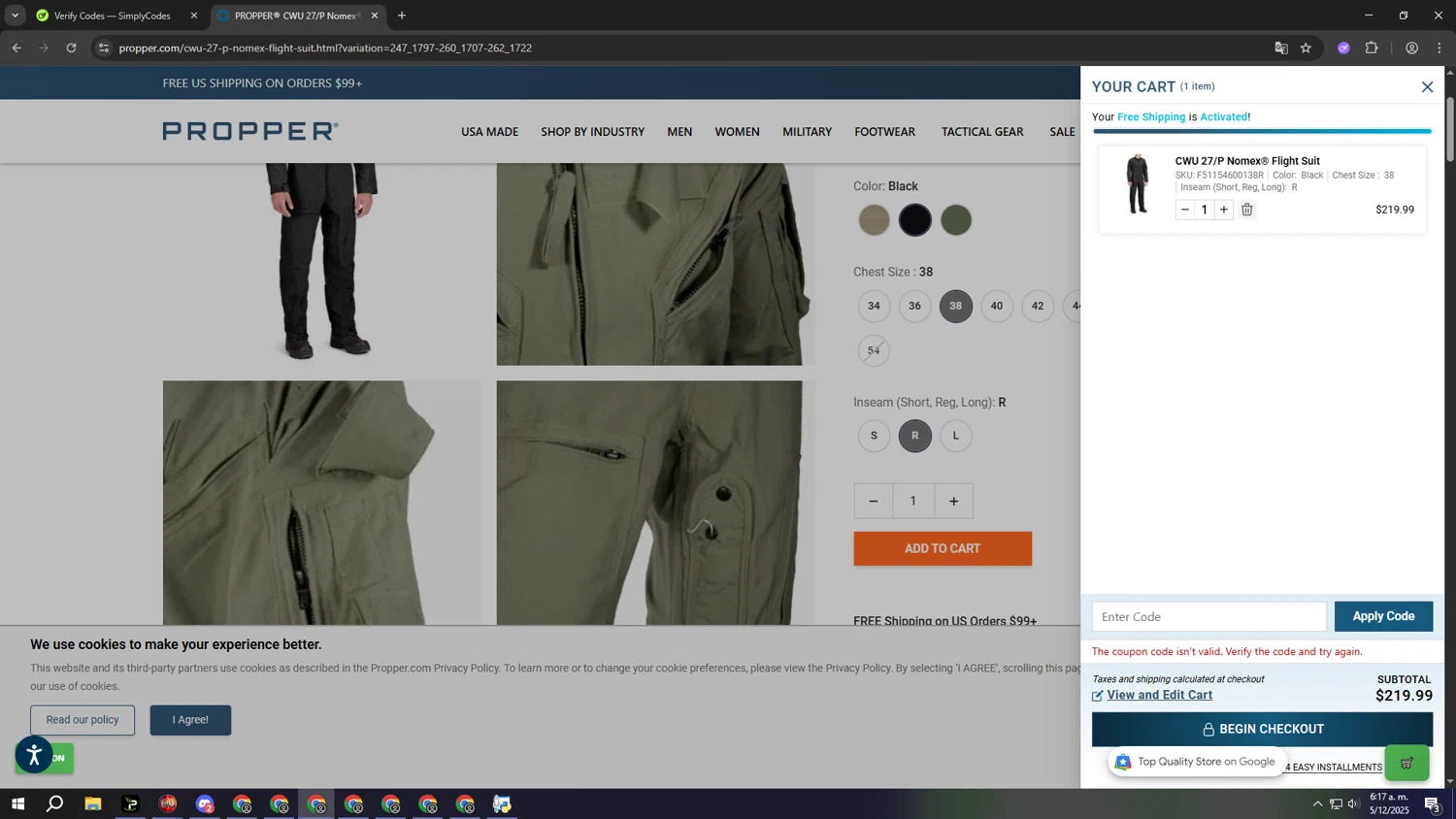Go back to the previous page
The height and width of the screenshot is (819, 1456).
coord(17,48)
